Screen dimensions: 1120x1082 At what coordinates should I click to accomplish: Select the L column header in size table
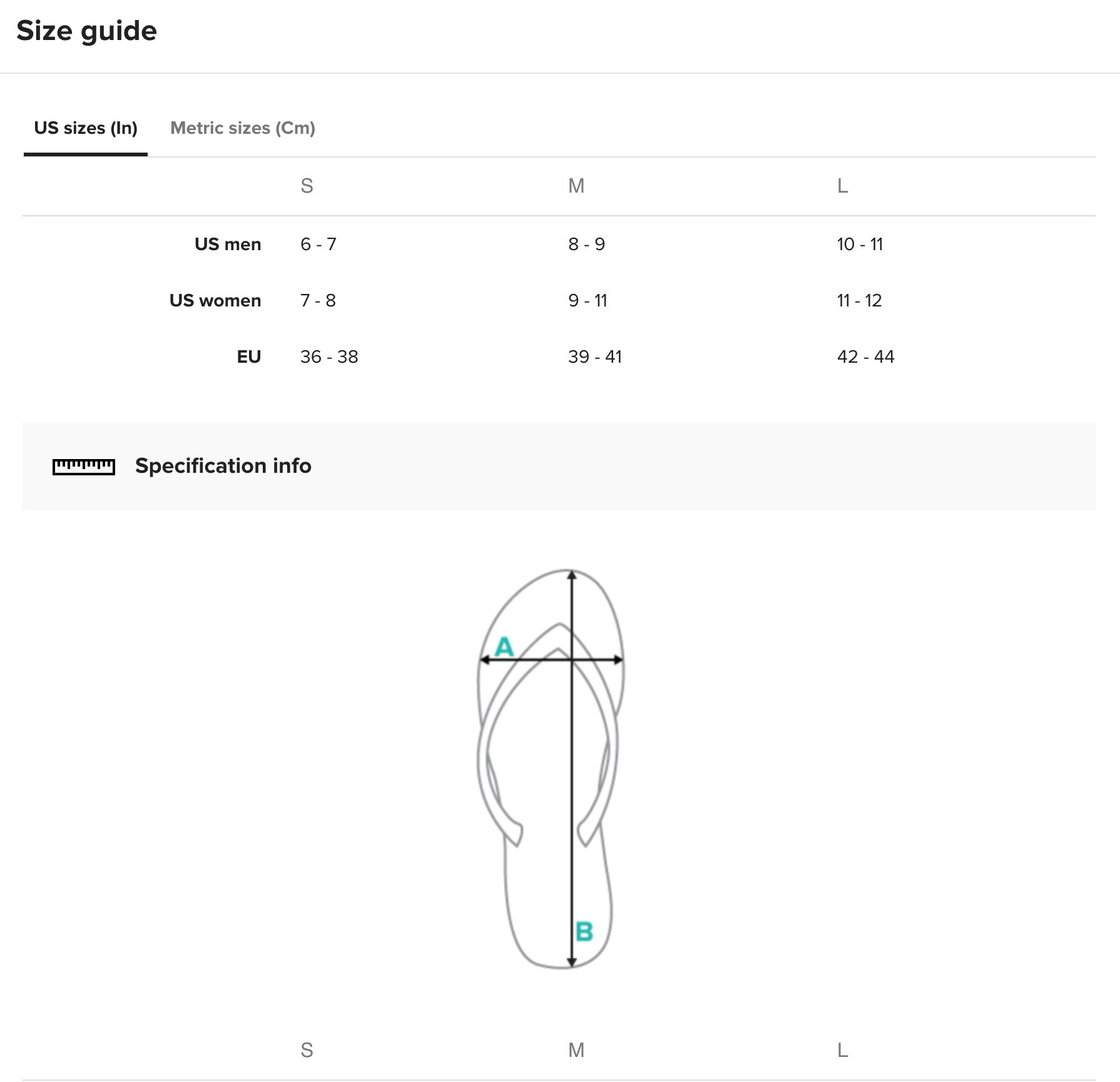point(843,186)
